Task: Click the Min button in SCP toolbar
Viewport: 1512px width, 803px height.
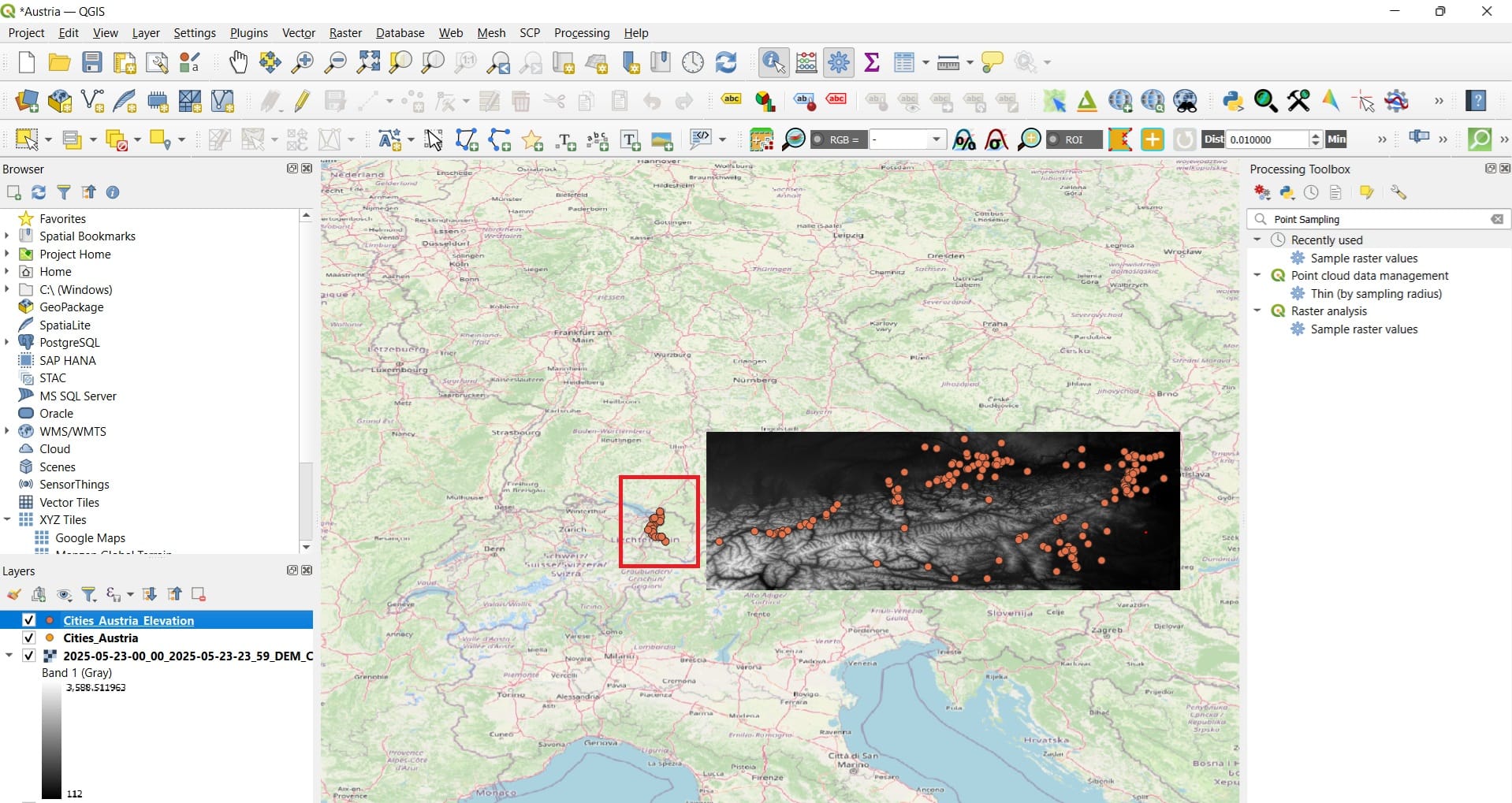Action: [x=1336, y=139]
